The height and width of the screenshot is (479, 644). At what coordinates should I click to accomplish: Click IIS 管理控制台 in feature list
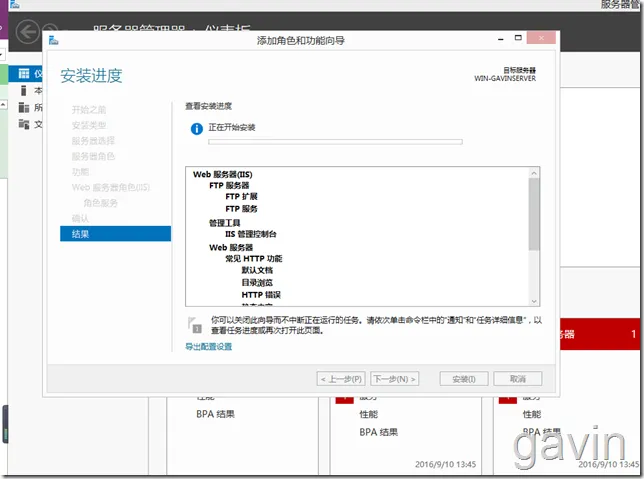[251, 234]
